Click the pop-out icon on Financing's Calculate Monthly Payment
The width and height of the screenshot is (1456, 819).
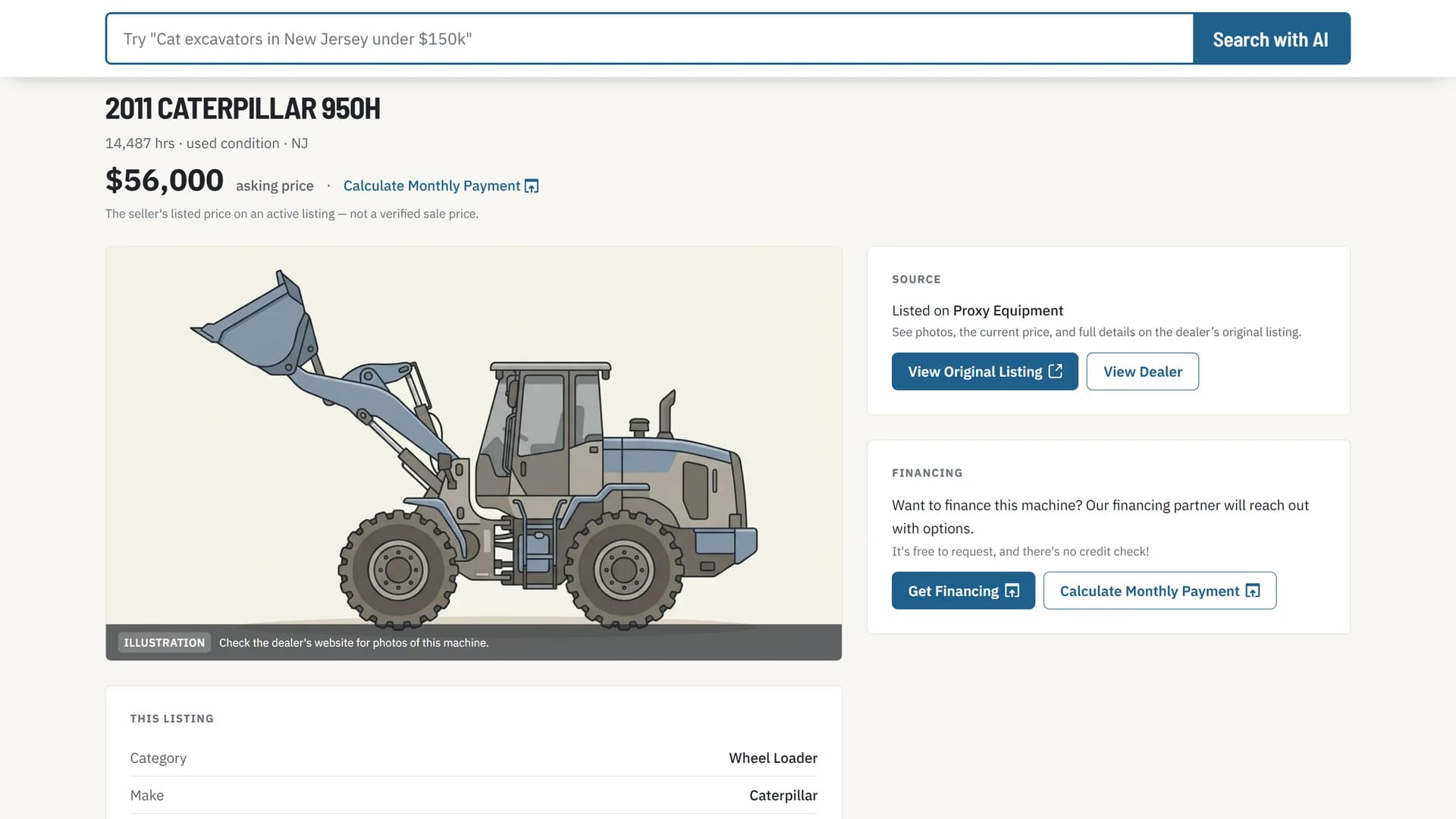click(x=1252, y=591)
